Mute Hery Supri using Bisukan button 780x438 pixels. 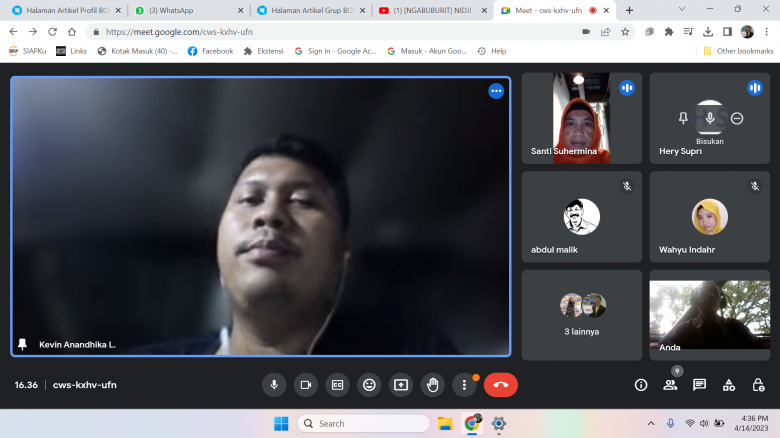710,118
